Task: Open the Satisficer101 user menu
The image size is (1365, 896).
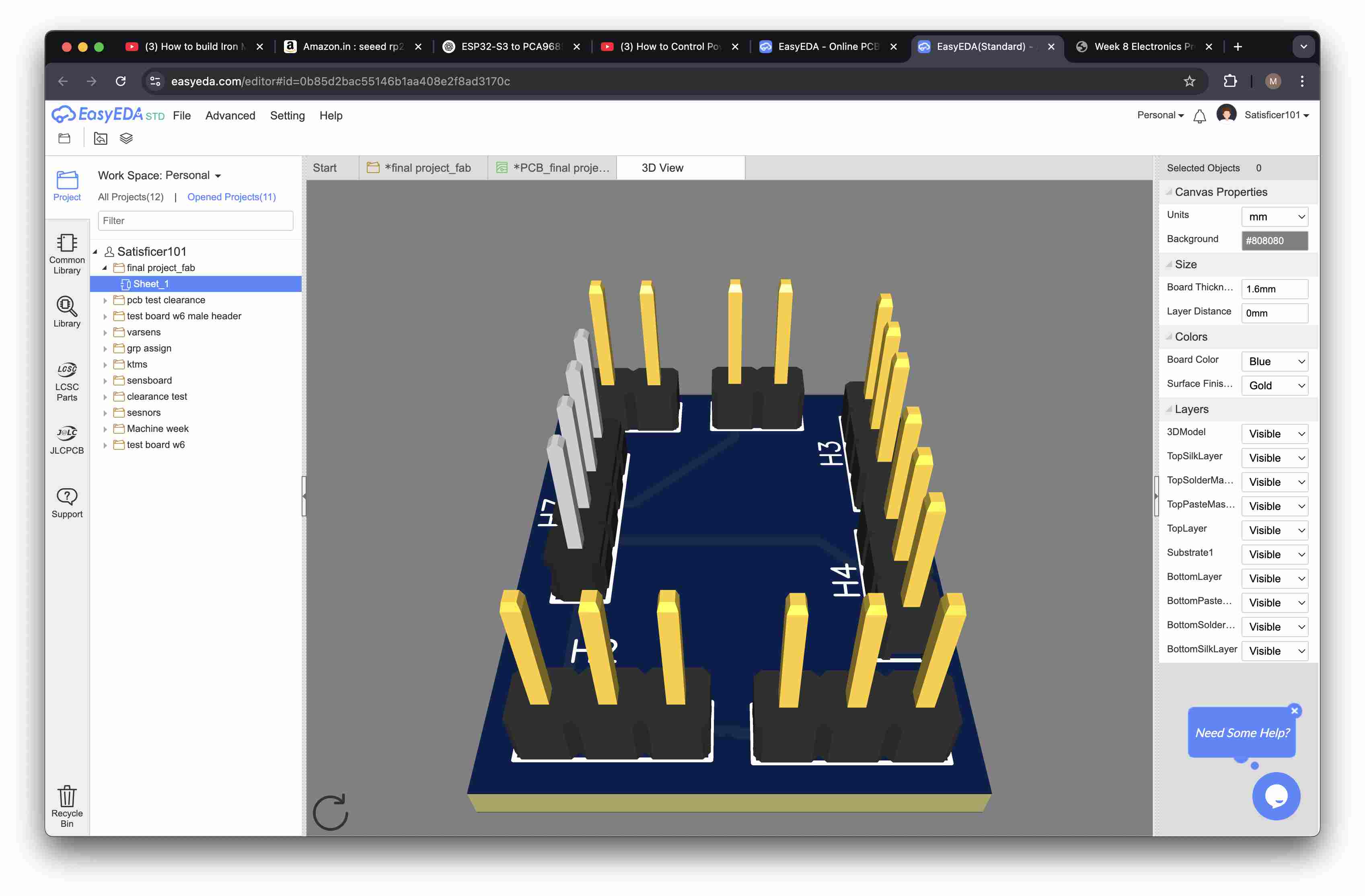Action: pyautogui.click(x=1277, y=115)
